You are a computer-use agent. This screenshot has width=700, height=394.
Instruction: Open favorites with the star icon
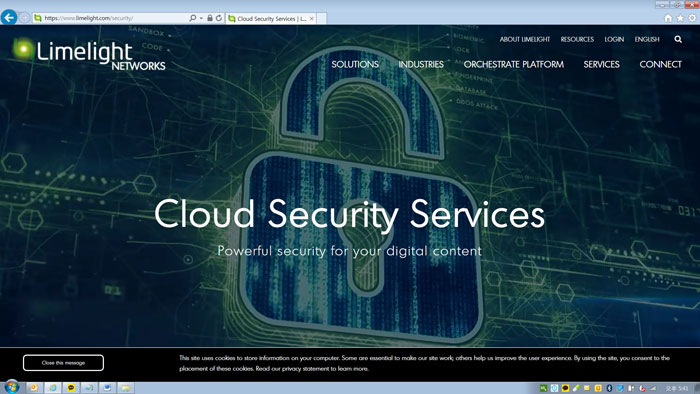click(680, 18)
